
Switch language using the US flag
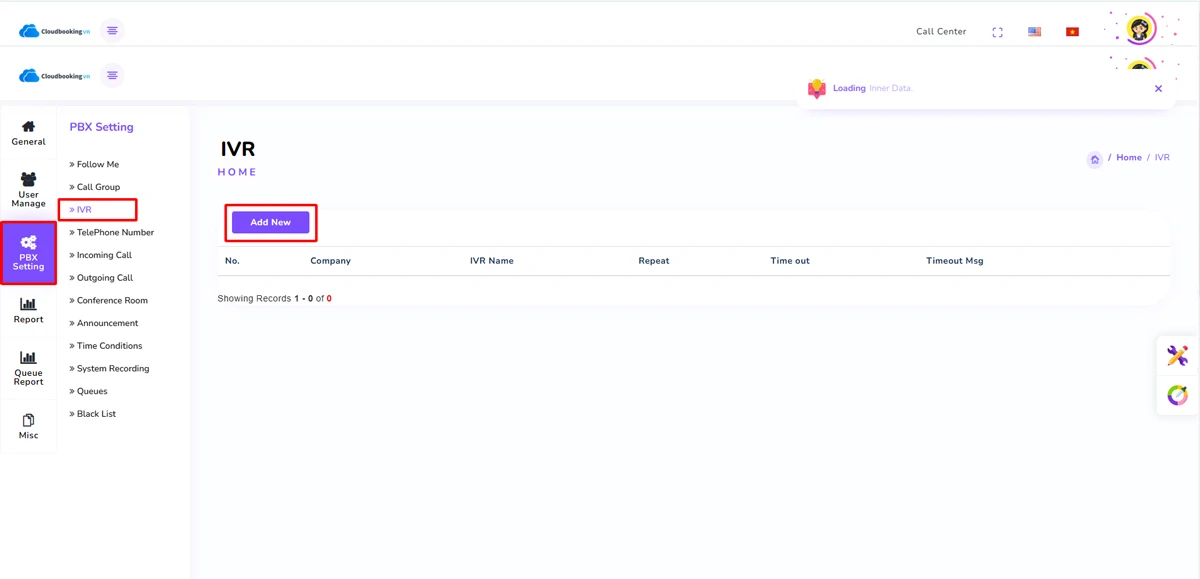pos(1034,32)
